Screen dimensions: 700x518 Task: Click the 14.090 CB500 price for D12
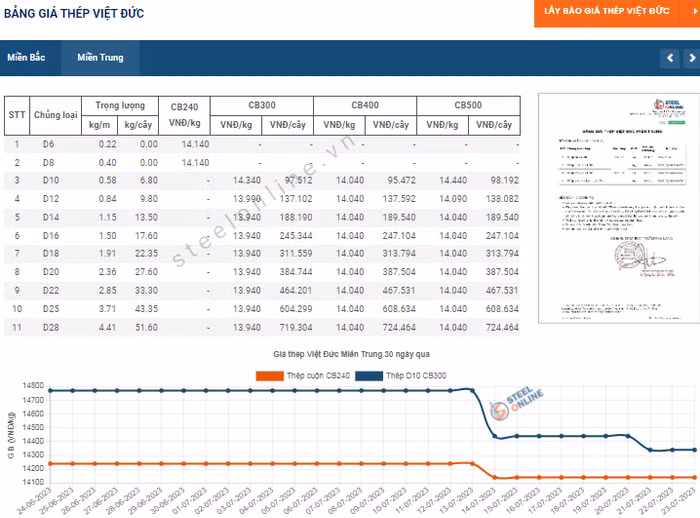tap(453, 199)
